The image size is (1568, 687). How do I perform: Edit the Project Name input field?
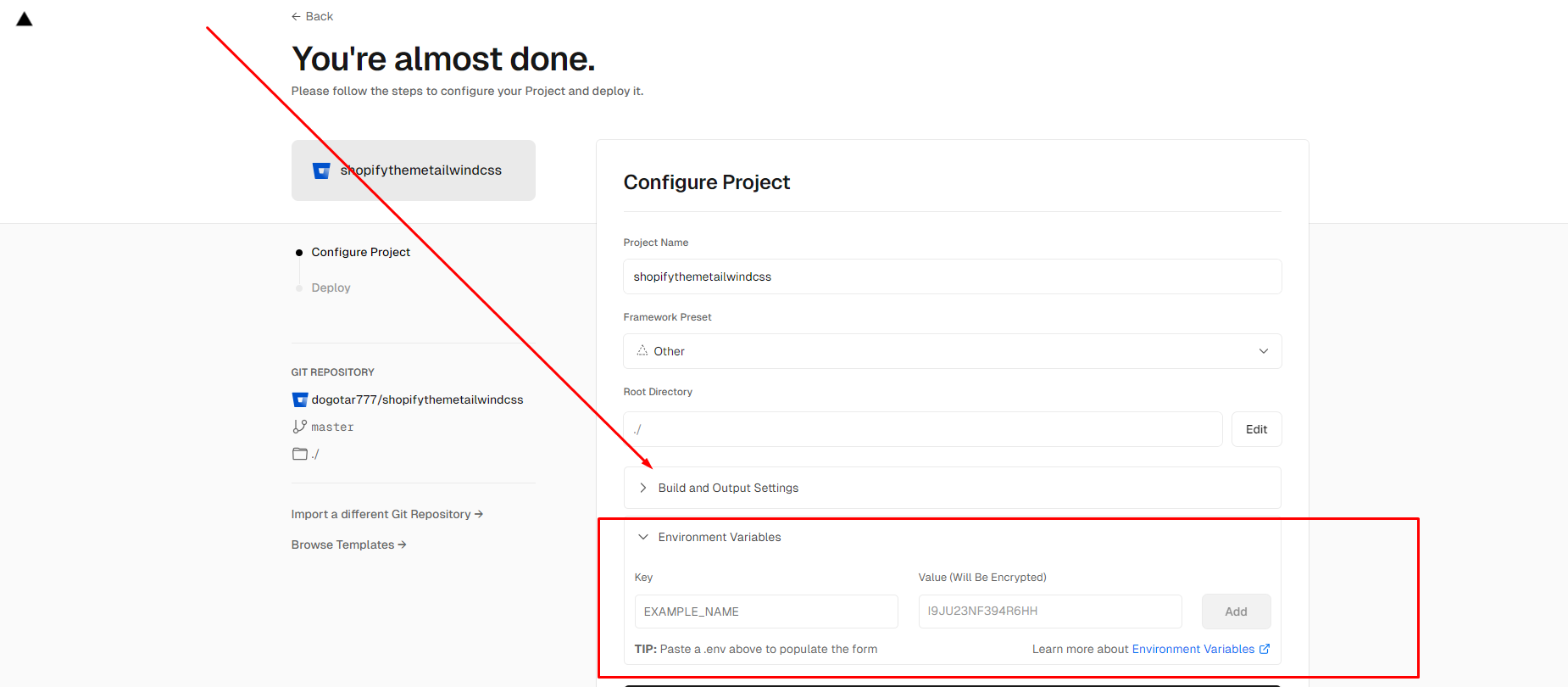pyautogui.click(x=952, y=276)
